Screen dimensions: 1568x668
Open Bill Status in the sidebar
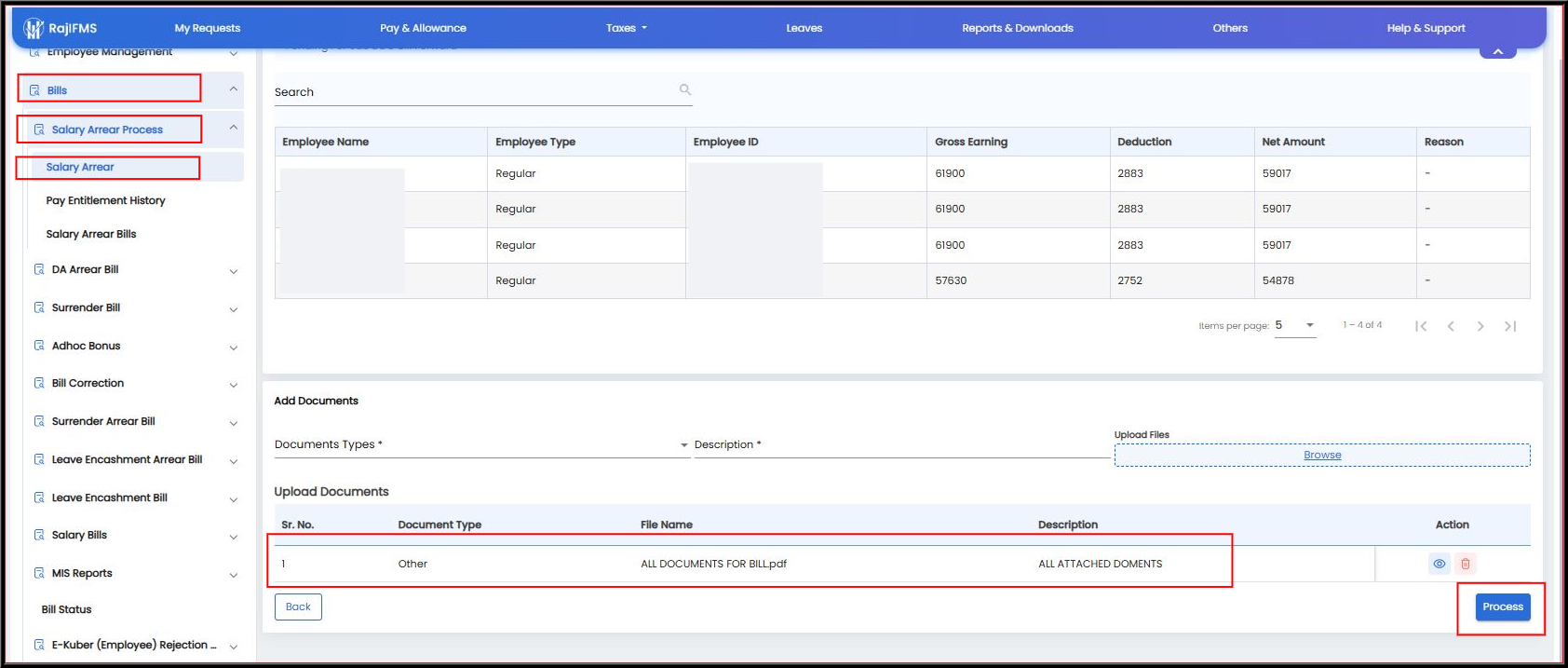pyautogui.click(x=66, y=609)
